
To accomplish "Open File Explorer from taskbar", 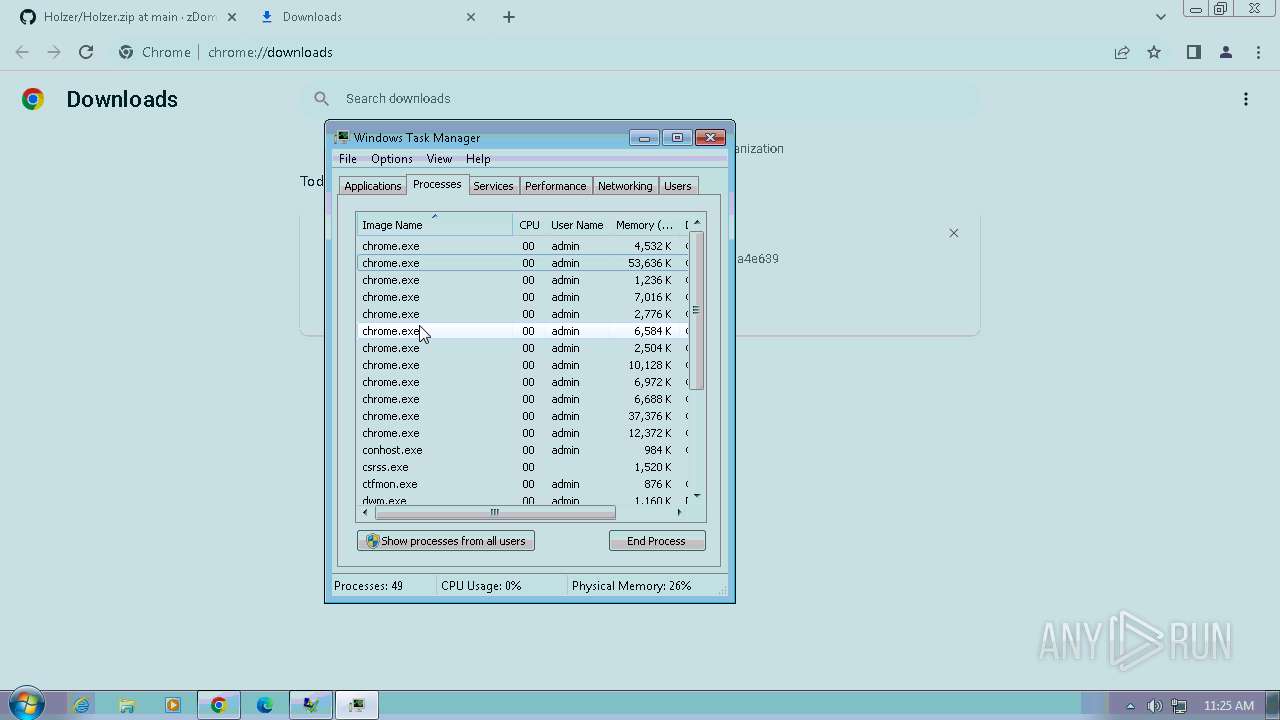I will click(x=127, y=705).
